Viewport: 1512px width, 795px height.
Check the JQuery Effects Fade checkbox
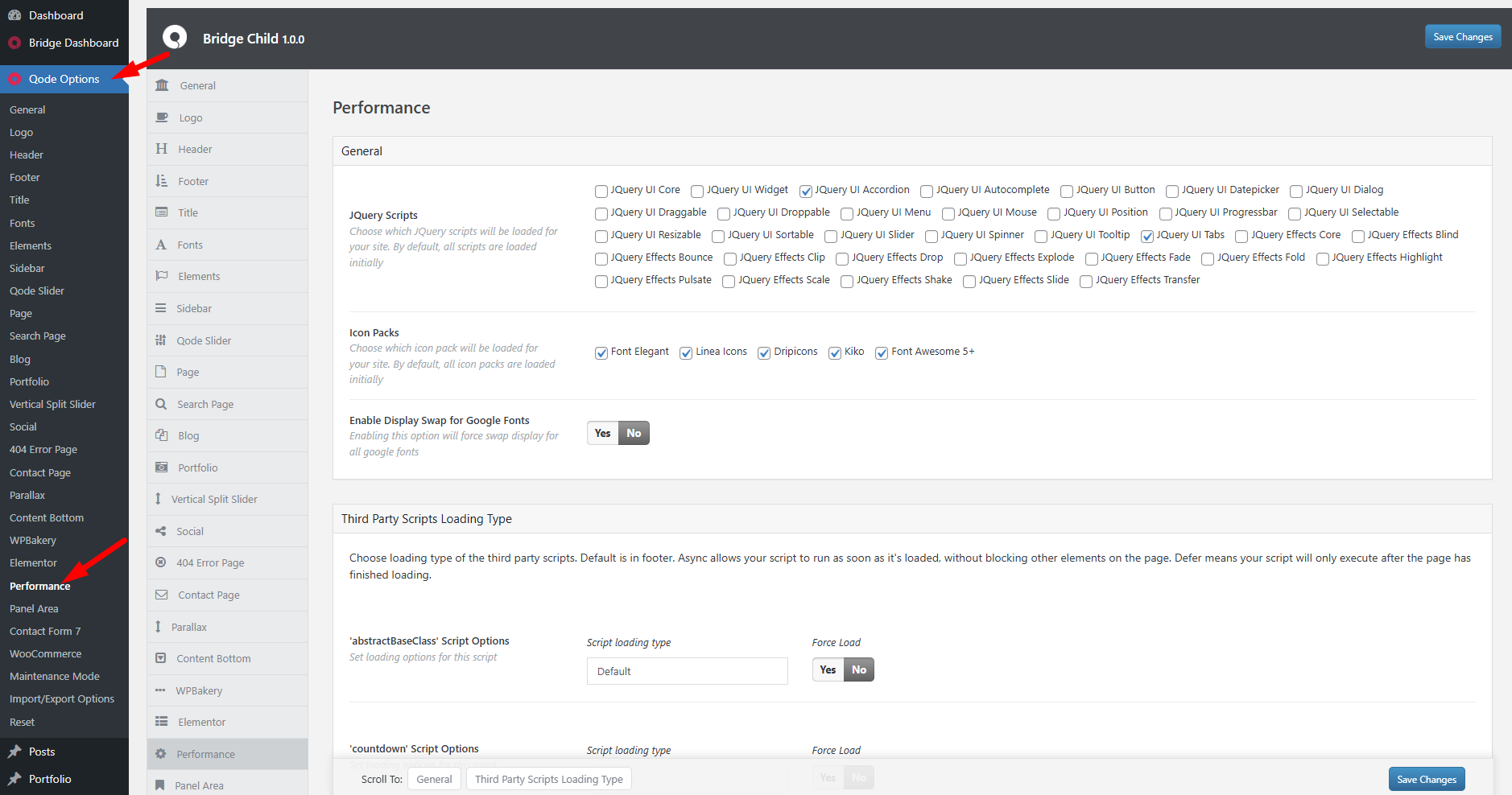coord(1092,258)
